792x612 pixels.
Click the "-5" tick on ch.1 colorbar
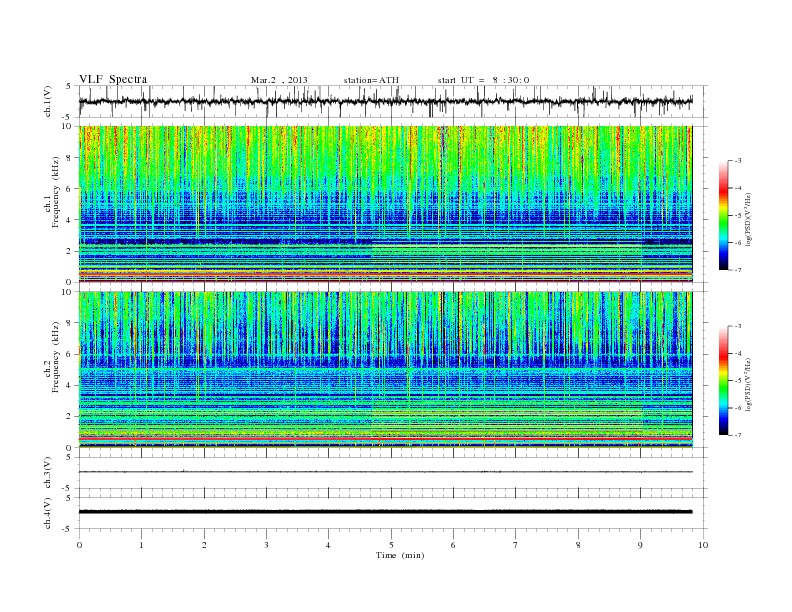[738, 216]
